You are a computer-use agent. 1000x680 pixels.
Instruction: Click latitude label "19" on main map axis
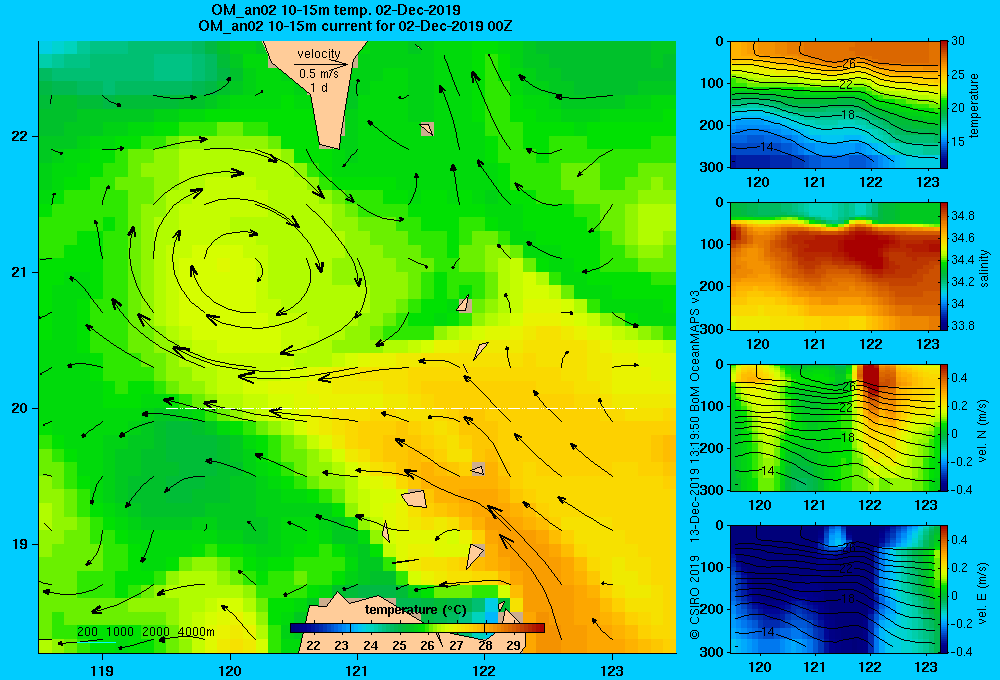coord(19,543)
